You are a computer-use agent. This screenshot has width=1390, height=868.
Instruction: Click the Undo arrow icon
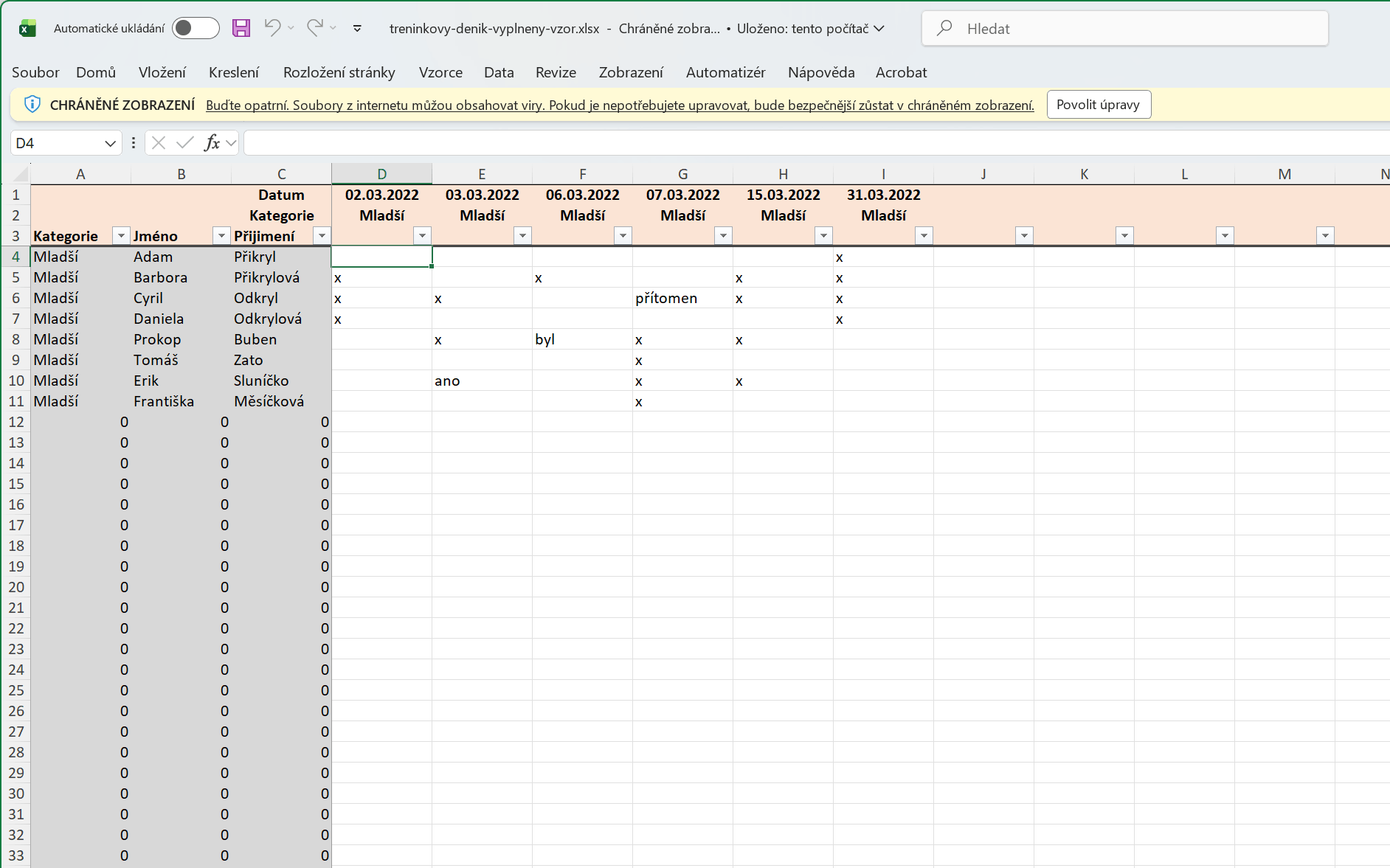pyautogui.click(x=272, y=28)
